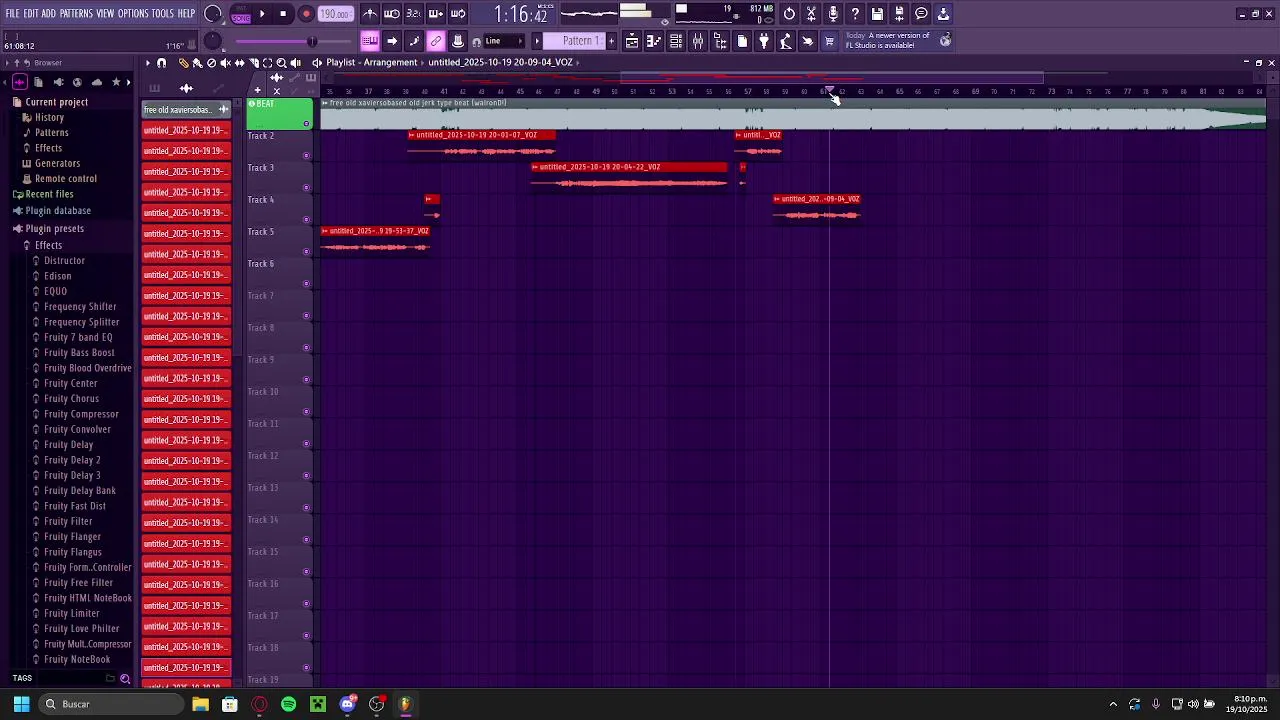Click the Buscar taskbar search box
The width and height of the screenshot is (1280, 720).
click(x=110, y=704)
